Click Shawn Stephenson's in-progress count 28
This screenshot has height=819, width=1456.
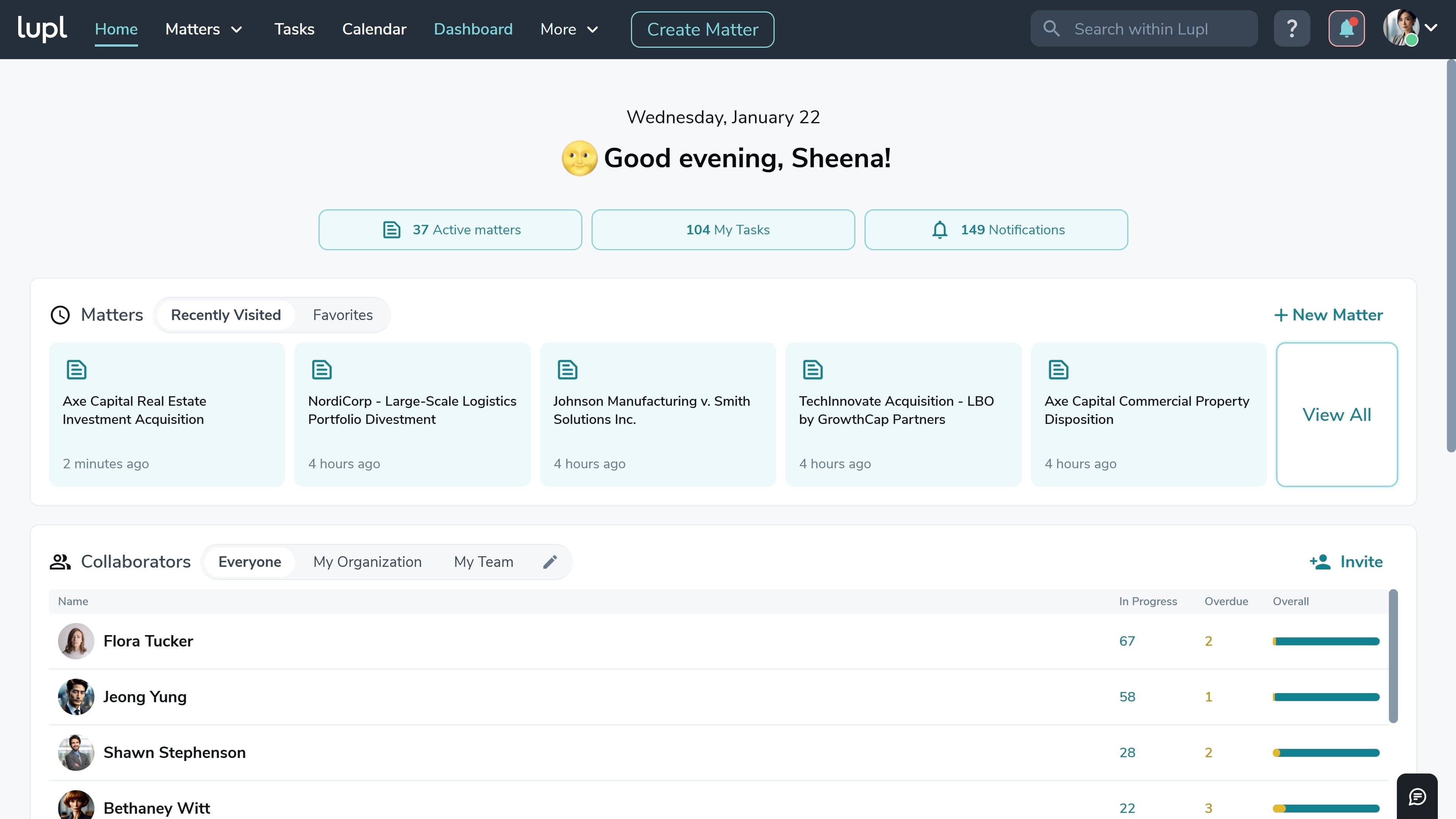[x=1127, y=752]
